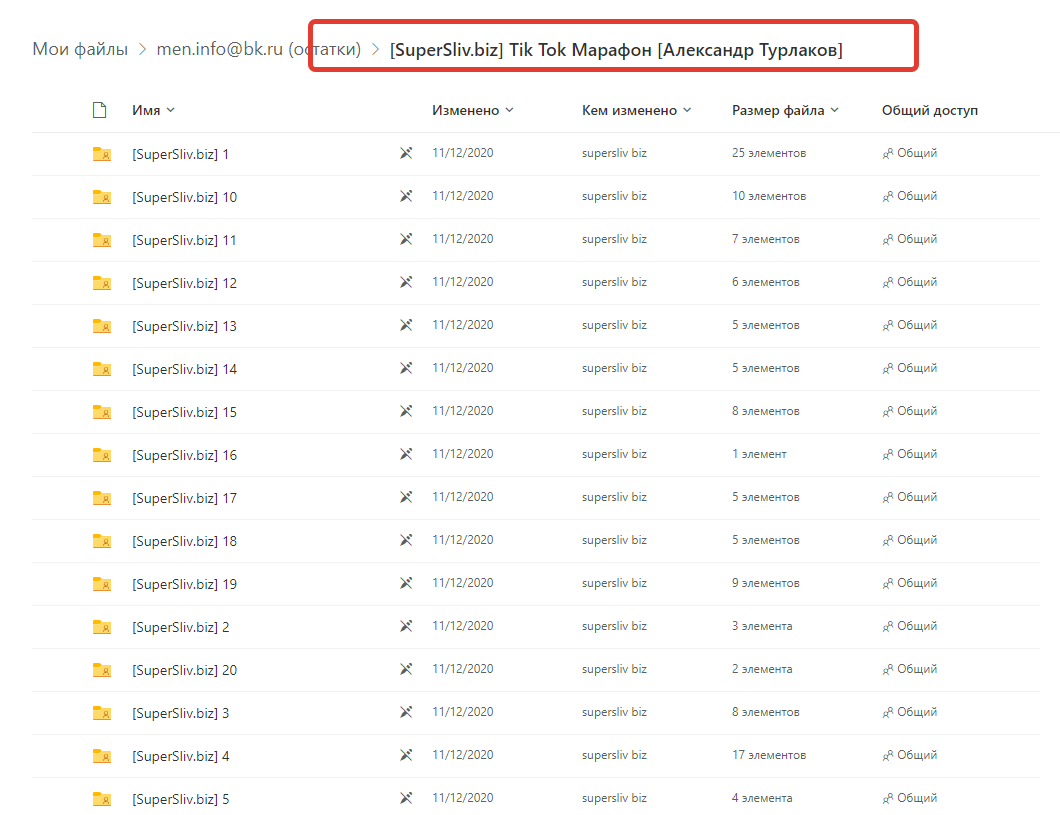
Task: Click Общий sharing status for [SuperSliv.biz] 15
Action: [909, 411]
